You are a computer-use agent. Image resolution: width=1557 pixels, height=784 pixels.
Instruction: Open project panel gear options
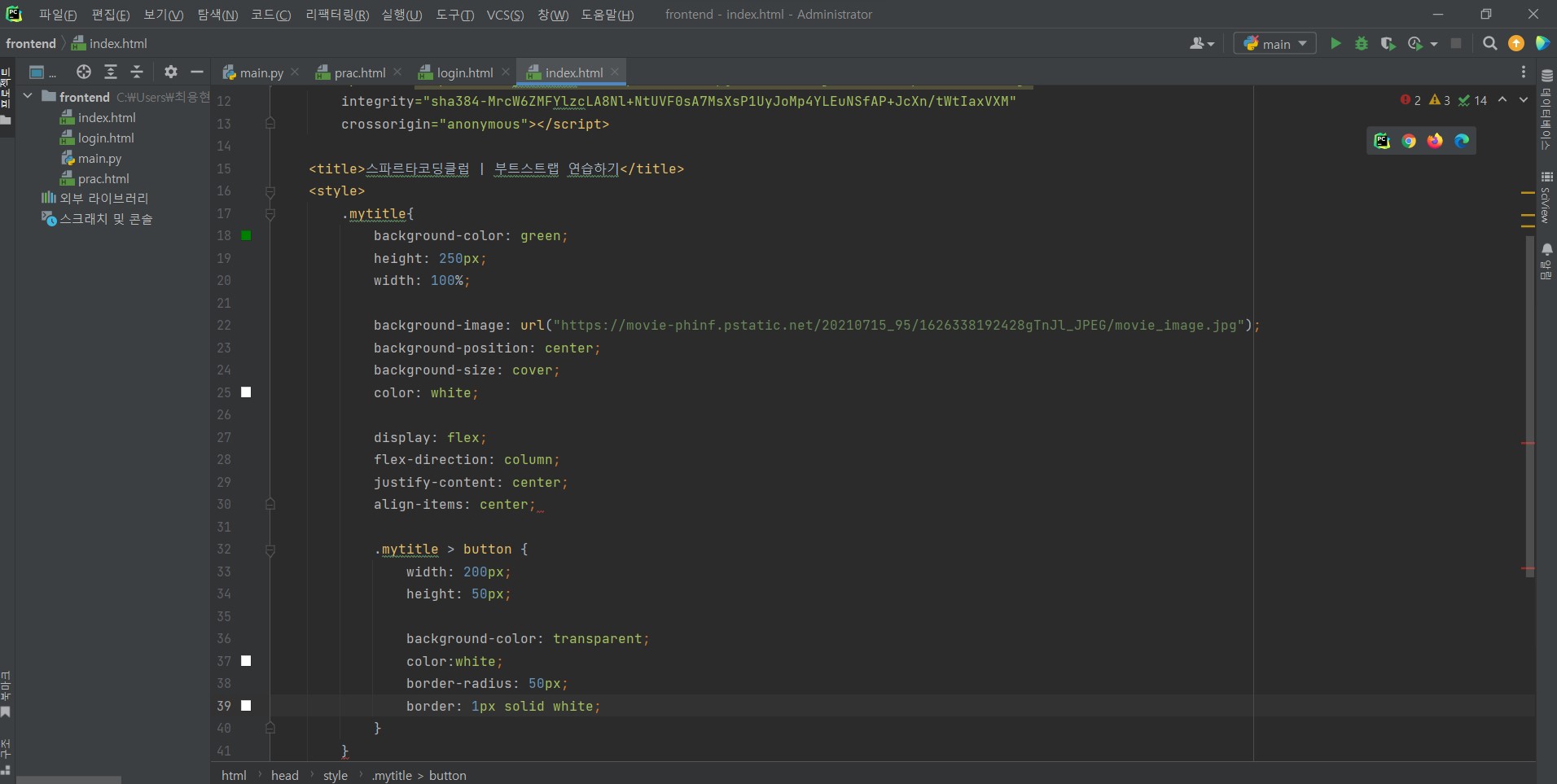[x=170, y=72]
